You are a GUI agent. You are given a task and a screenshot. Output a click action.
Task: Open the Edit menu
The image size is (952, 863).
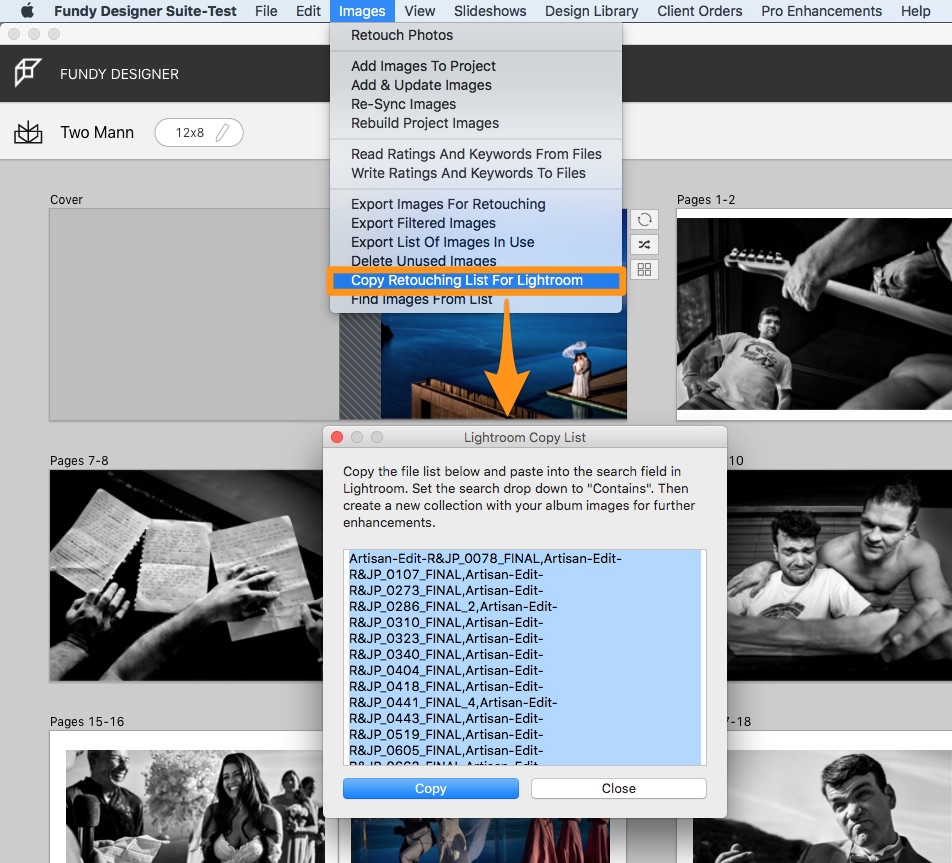click(x=308, y=11)
